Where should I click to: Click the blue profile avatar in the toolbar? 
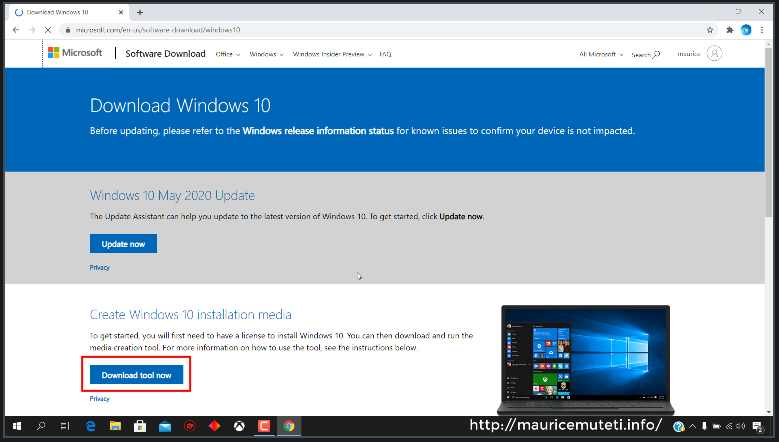pyautogui.click(x=746, y=30)
